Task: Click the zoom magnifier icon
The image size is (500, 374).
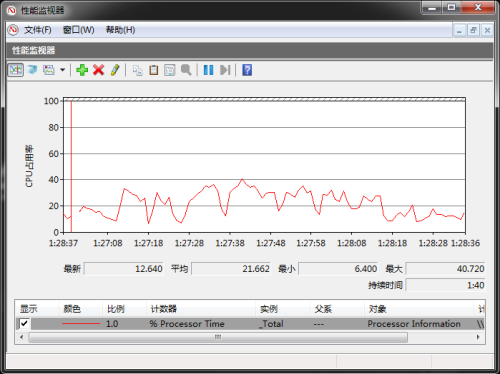Action: (186, 70)
